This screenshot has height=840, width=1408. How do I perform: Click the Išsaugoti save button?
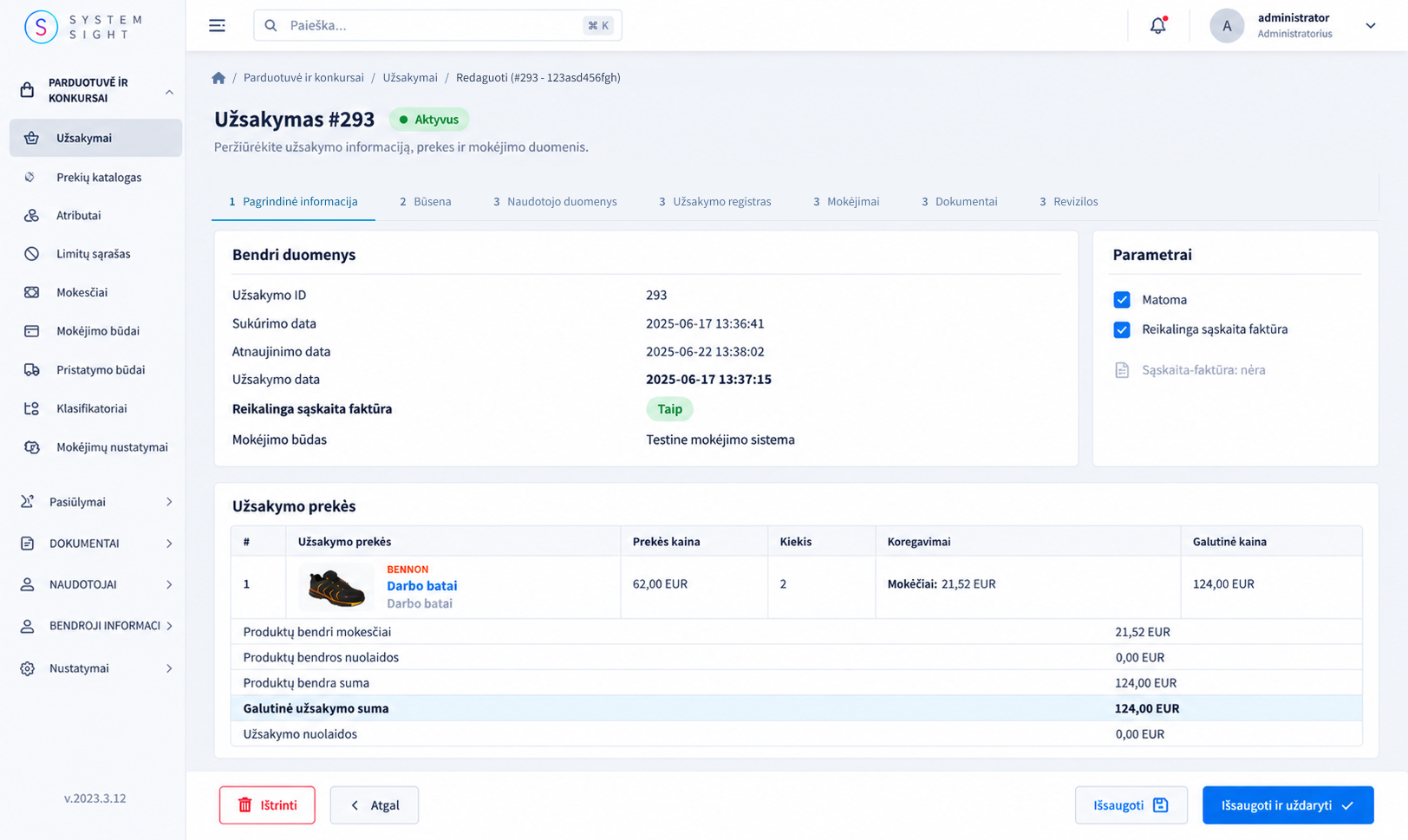pos(1131,805)
